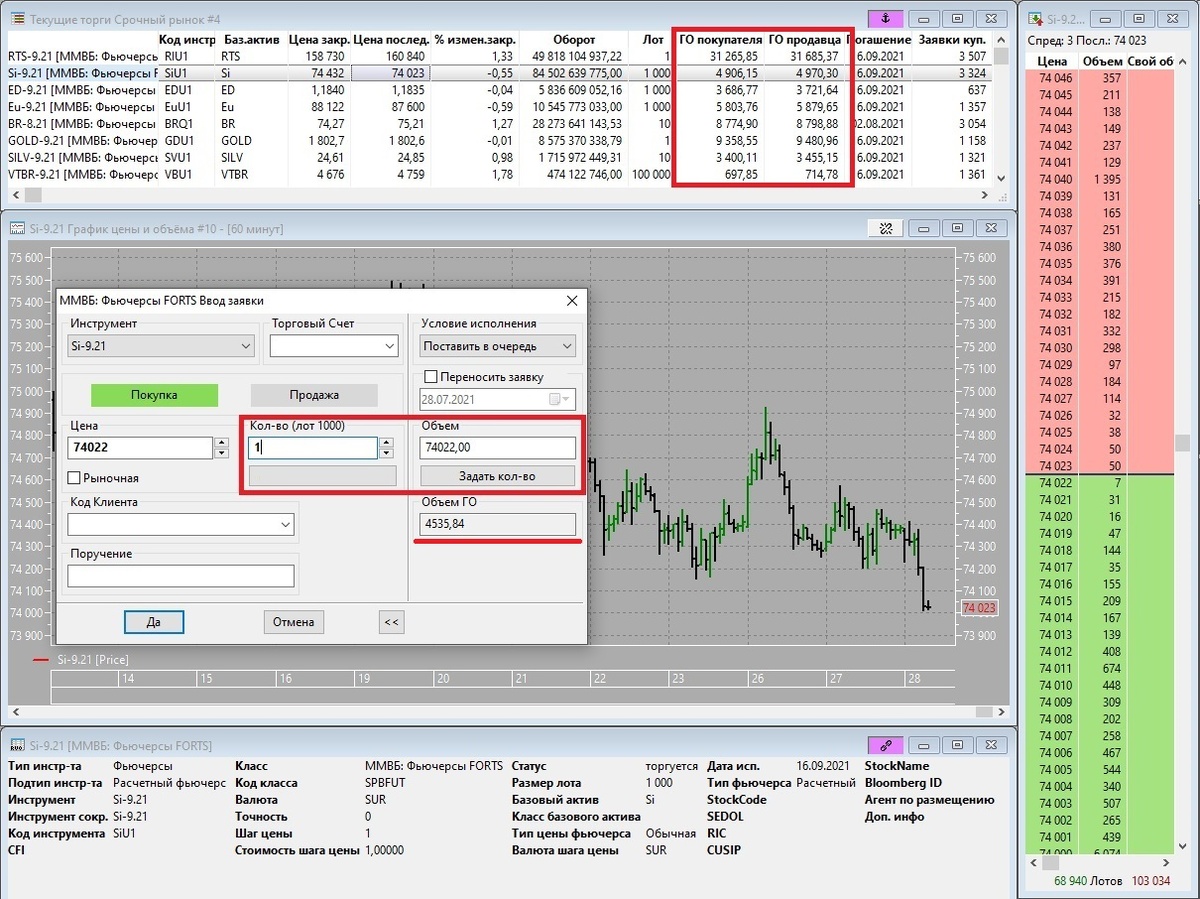Viewport: 1200px width, 899px height.
Task: Click the unlink icon in the chart window title bar
Action: tap(885, 229)
